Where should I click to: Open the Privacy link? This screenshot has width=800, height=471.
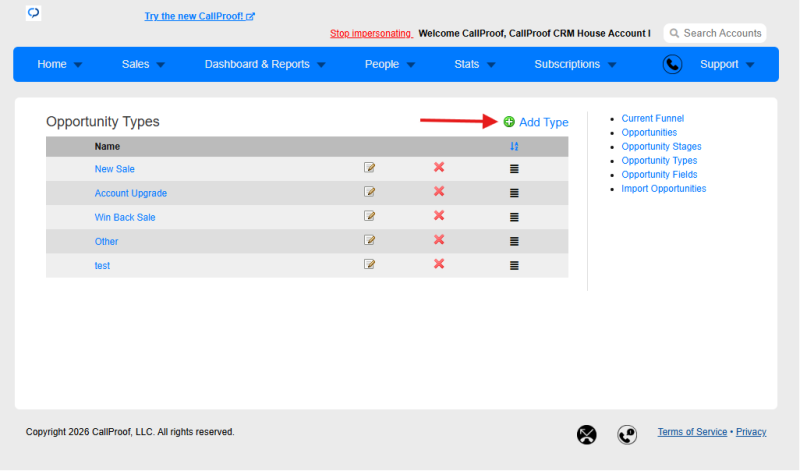point(751,432)
